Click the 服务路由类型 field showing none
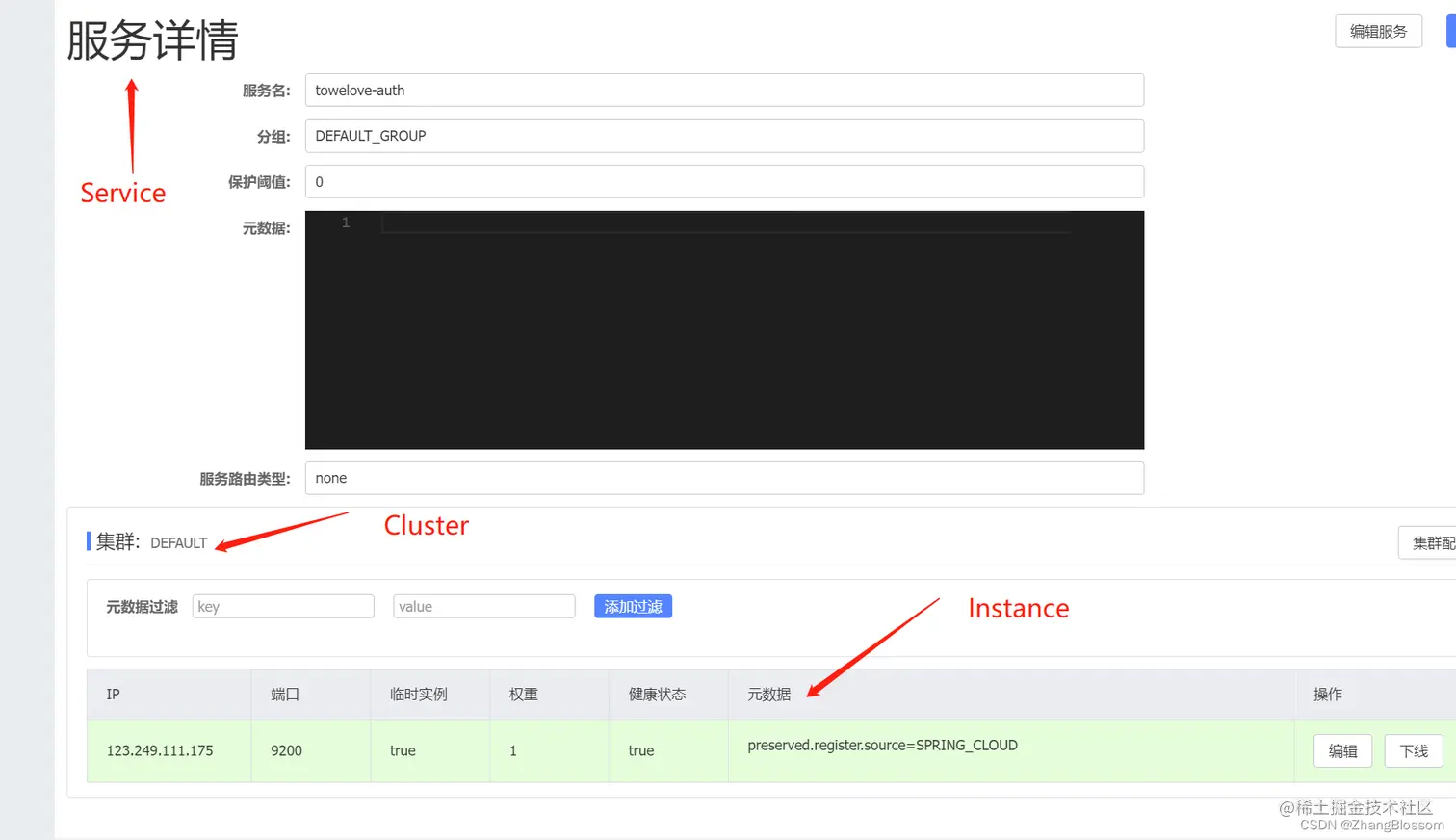1456x840 pixels. (x=724, y=478)
